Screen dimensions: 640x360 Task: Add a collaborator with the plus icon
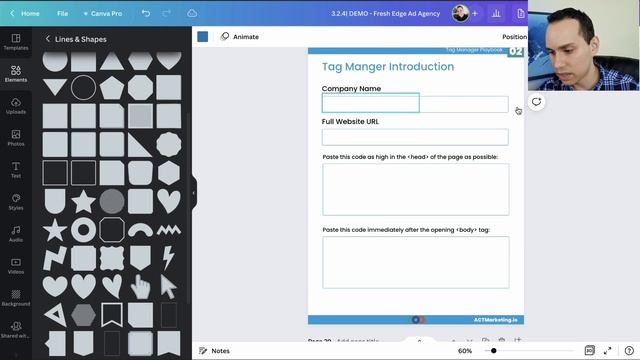475,13
